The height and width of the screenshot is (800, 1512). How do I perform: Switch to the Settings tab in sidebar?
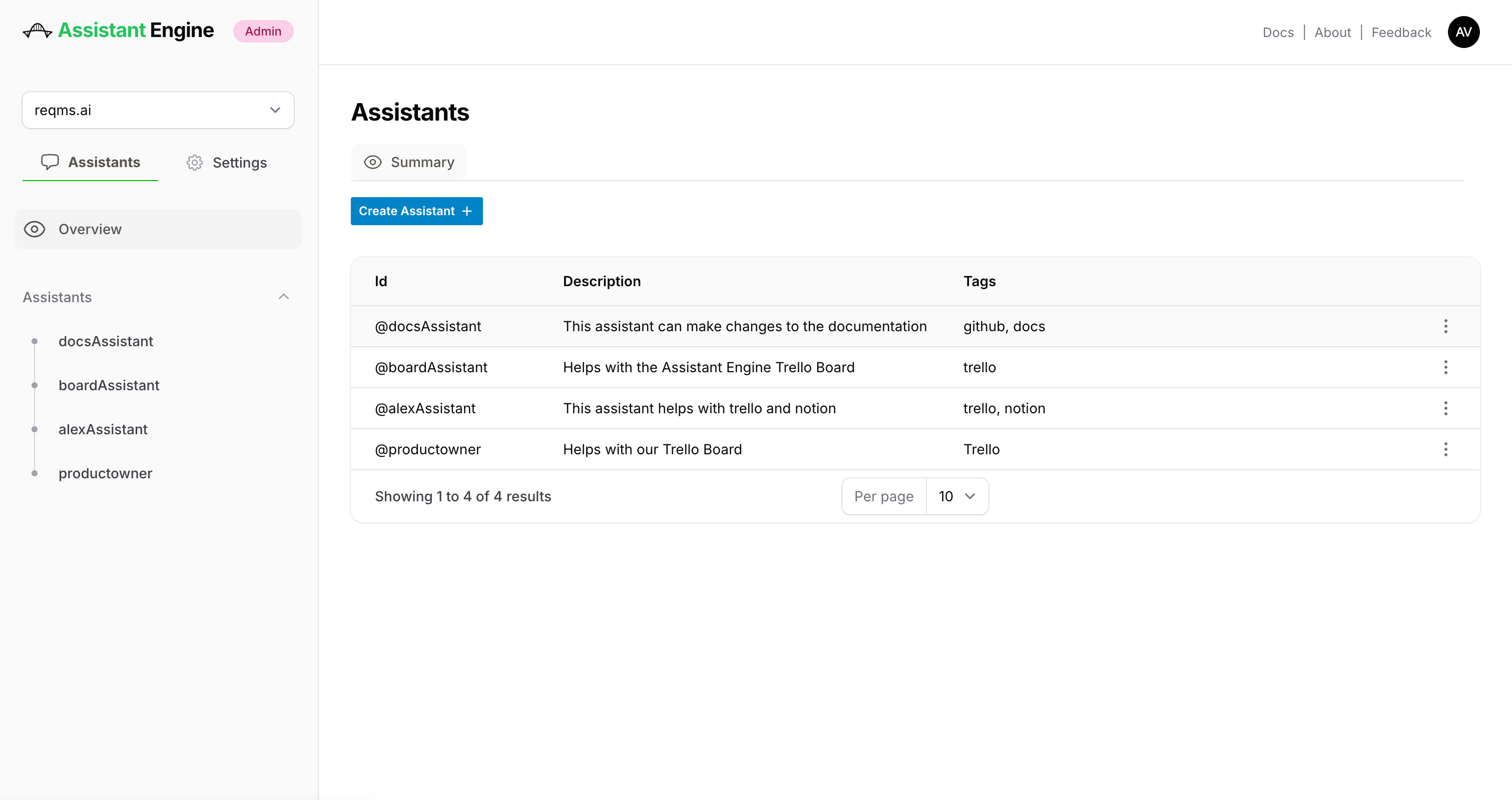coord(227,163)
